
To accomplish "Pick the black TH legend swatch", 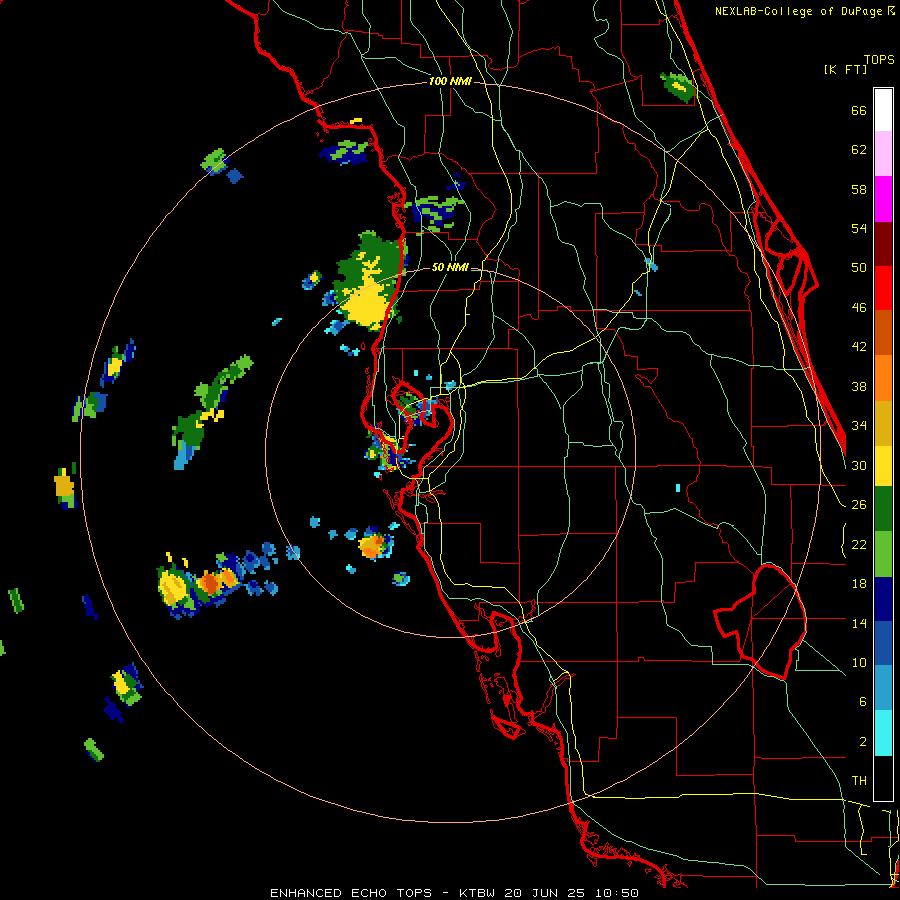I will (x=883, y=778).
